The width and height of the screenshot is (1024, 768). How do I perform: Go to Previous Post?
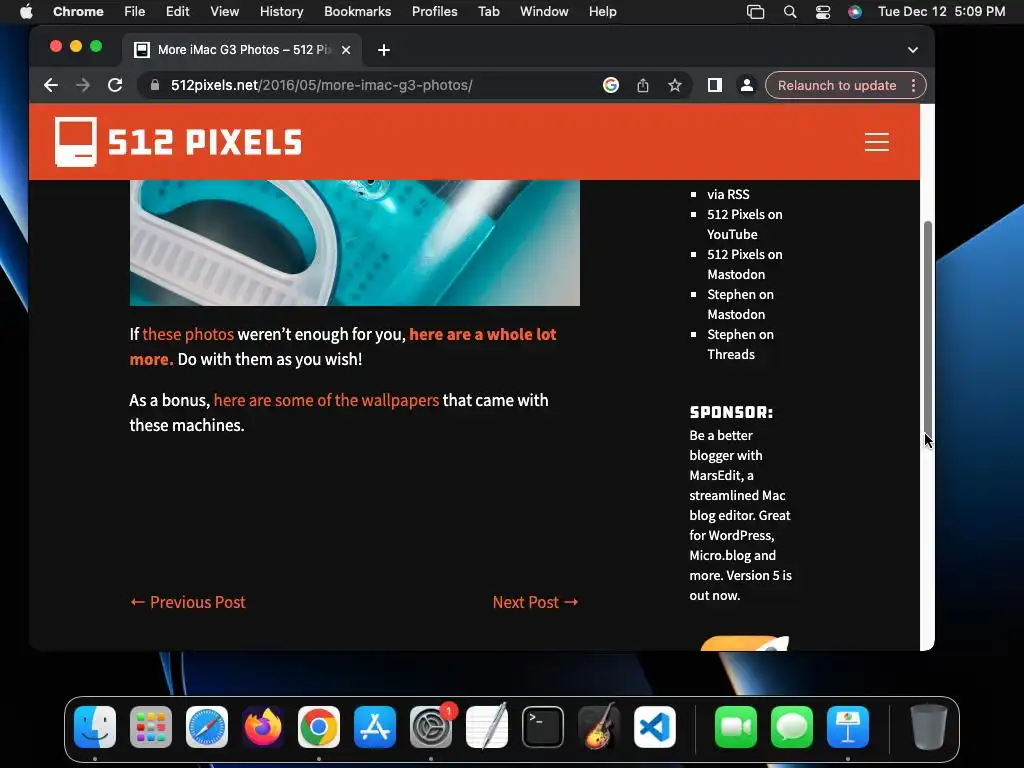(x=188, y=602)
